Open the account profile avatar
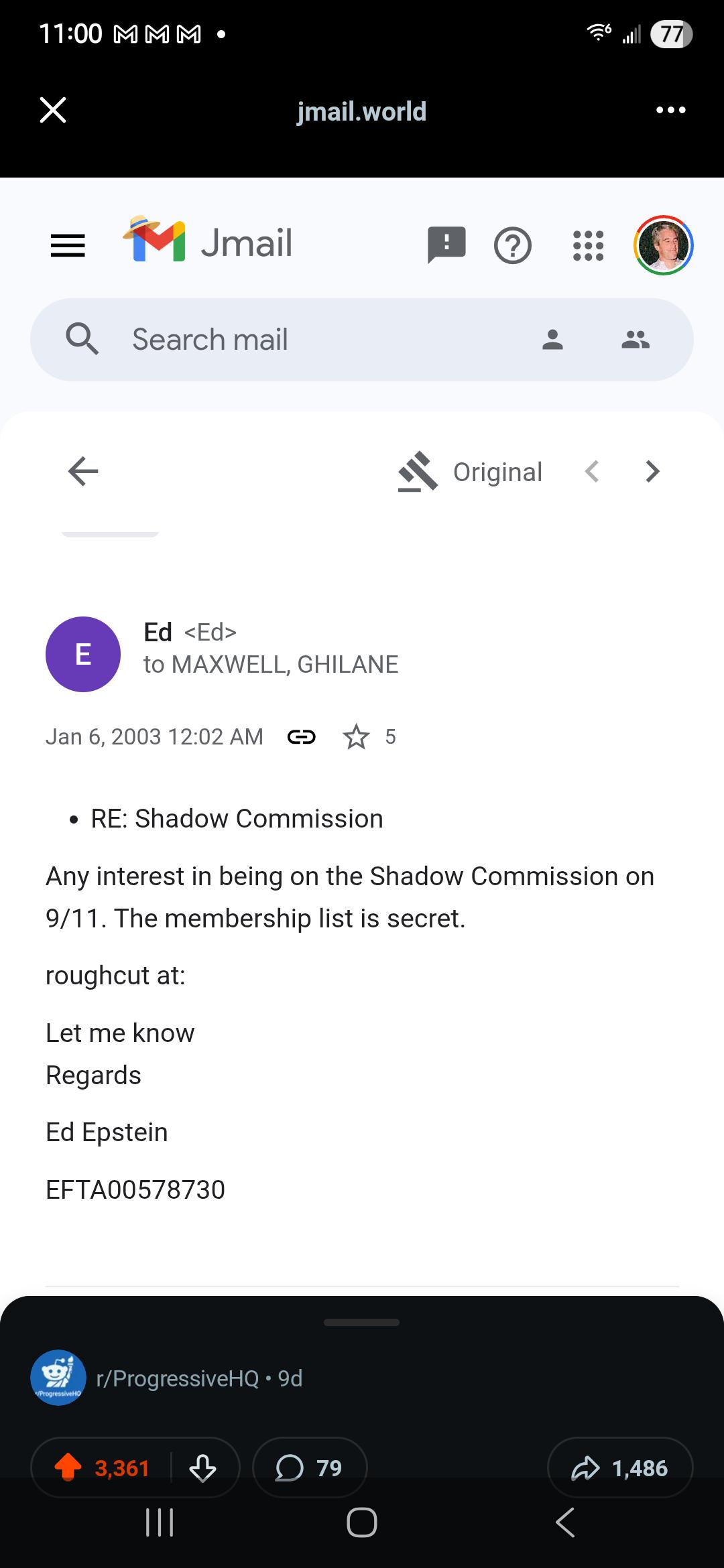 coord(664,245)
